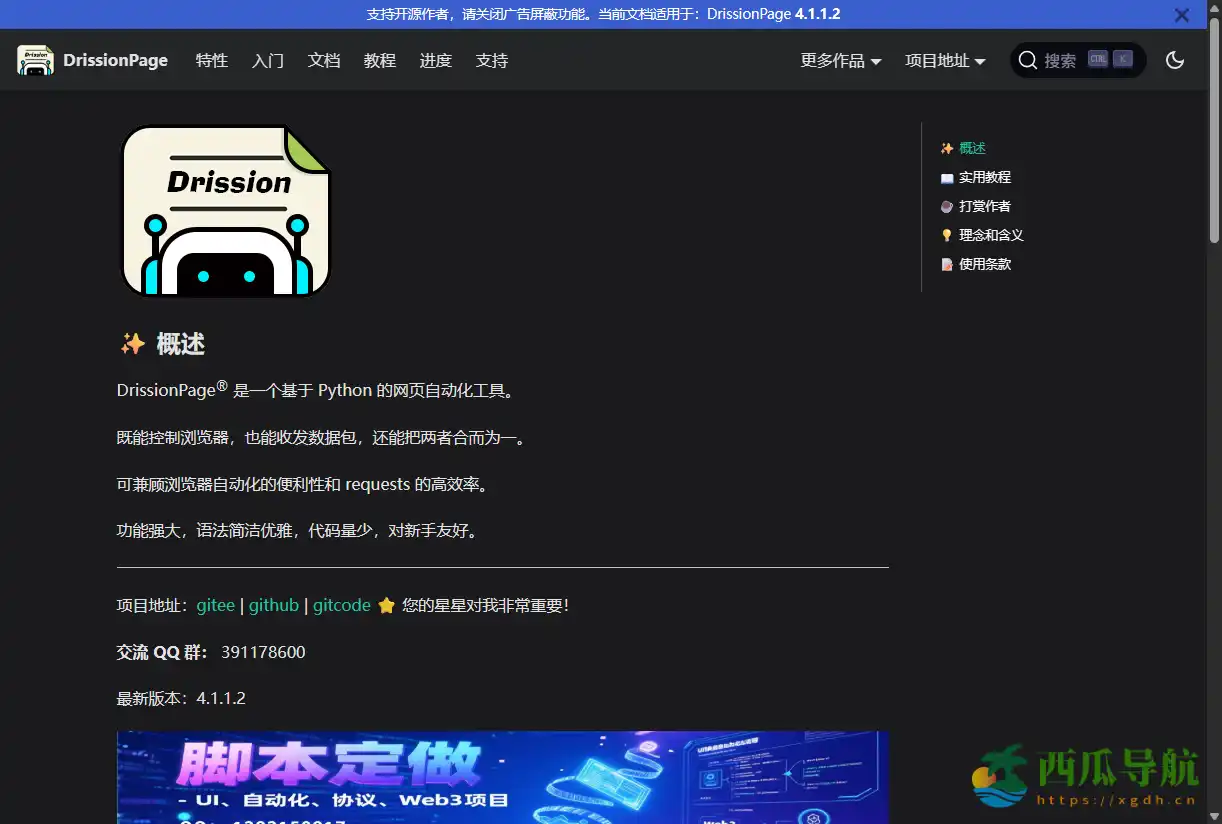Screen dimensions: 1222x824
Task: Navigate to 实用教程 in the sidebar
Action: (x=984, y=177)
